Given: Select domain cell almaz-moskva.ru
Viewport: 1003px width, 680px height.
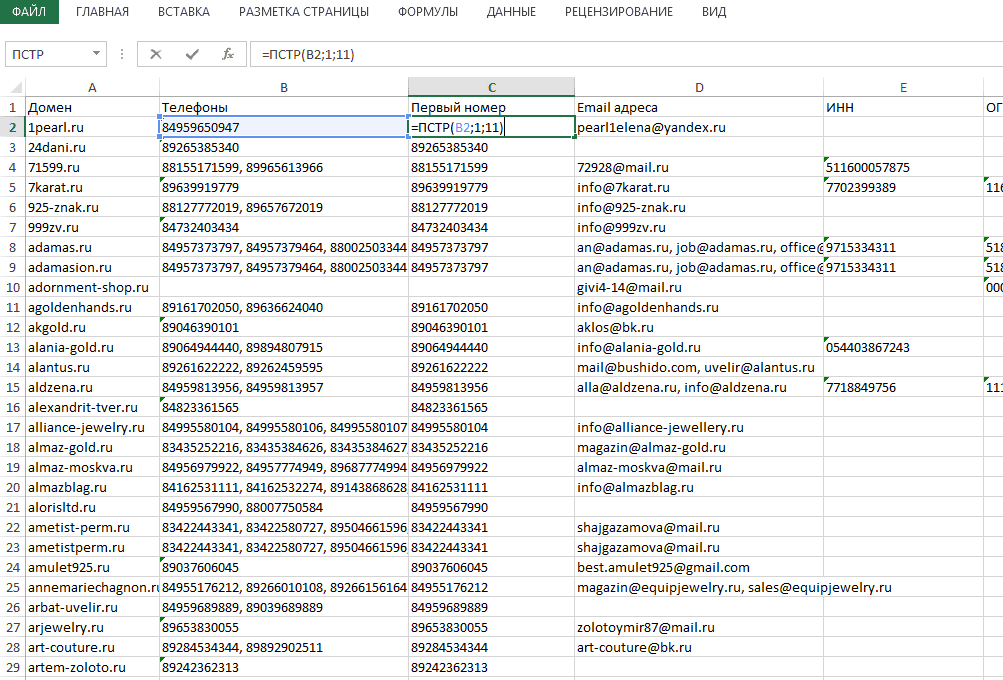Looking at the screenshot, I should click(x=92, y=468).
